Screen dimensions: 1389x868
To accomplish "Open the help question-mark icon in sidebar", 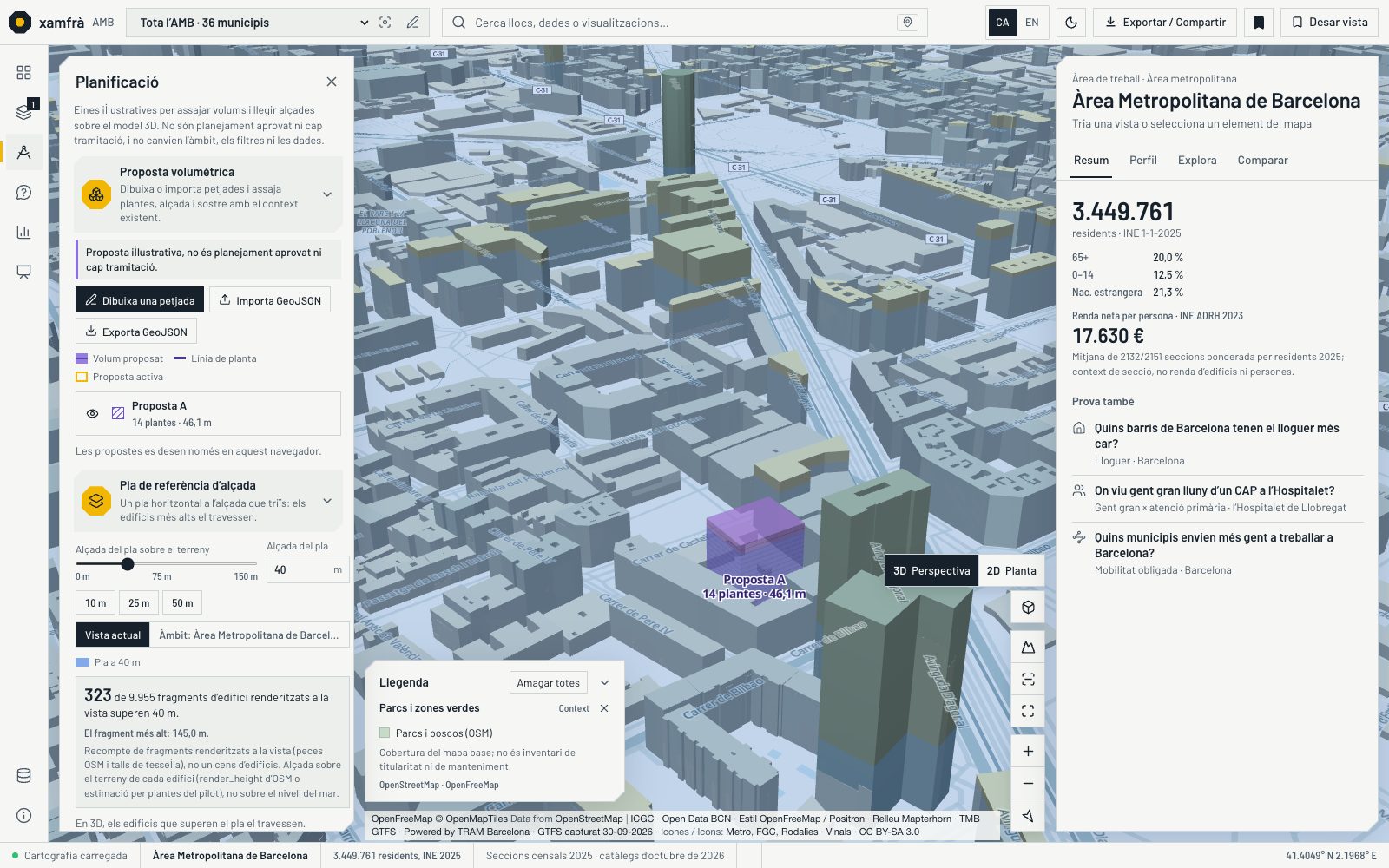I will 23,192.
